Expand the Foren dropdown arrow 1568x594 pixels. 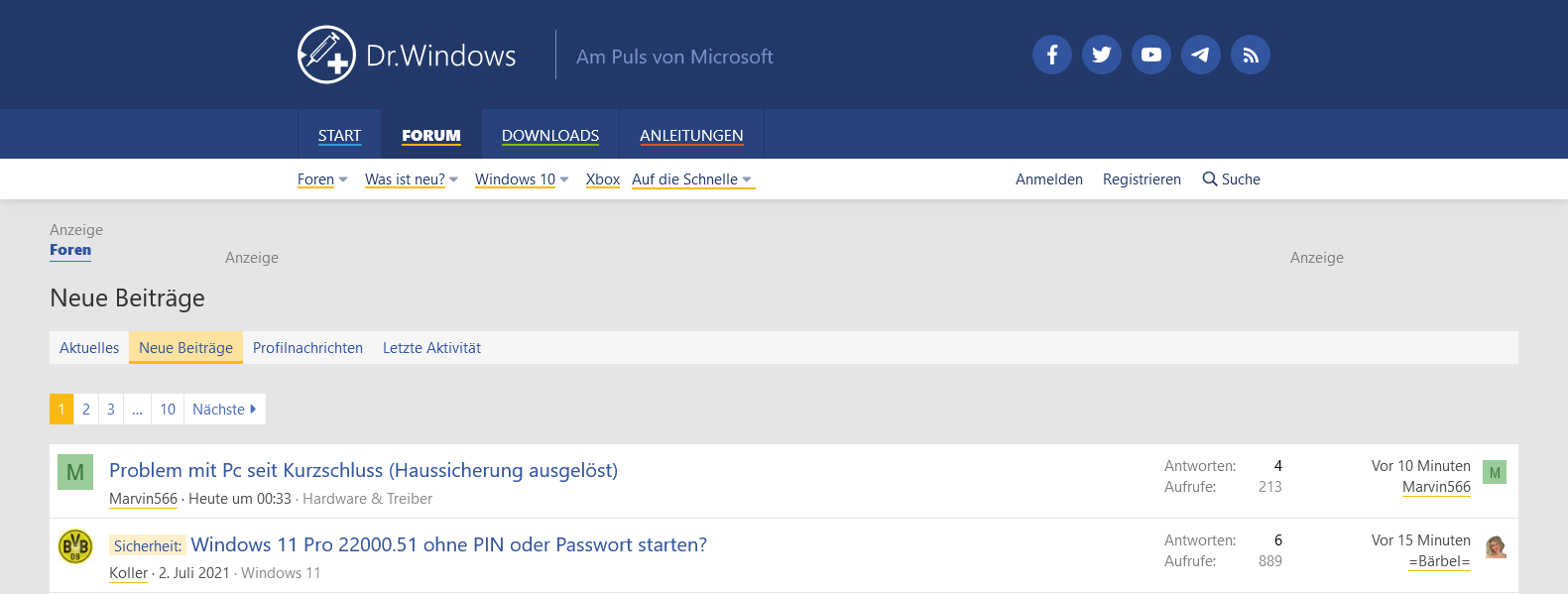pos(343,179)
